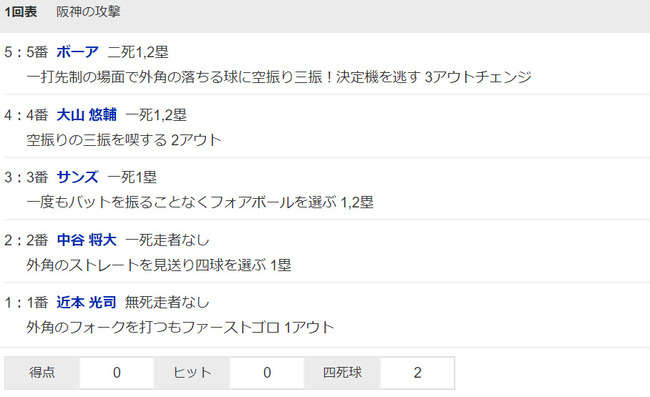The width and height of the screenshot is (650, 397).
Task: Click ファーストゴロ 1アウト description
Action: [x=180, y=327]
